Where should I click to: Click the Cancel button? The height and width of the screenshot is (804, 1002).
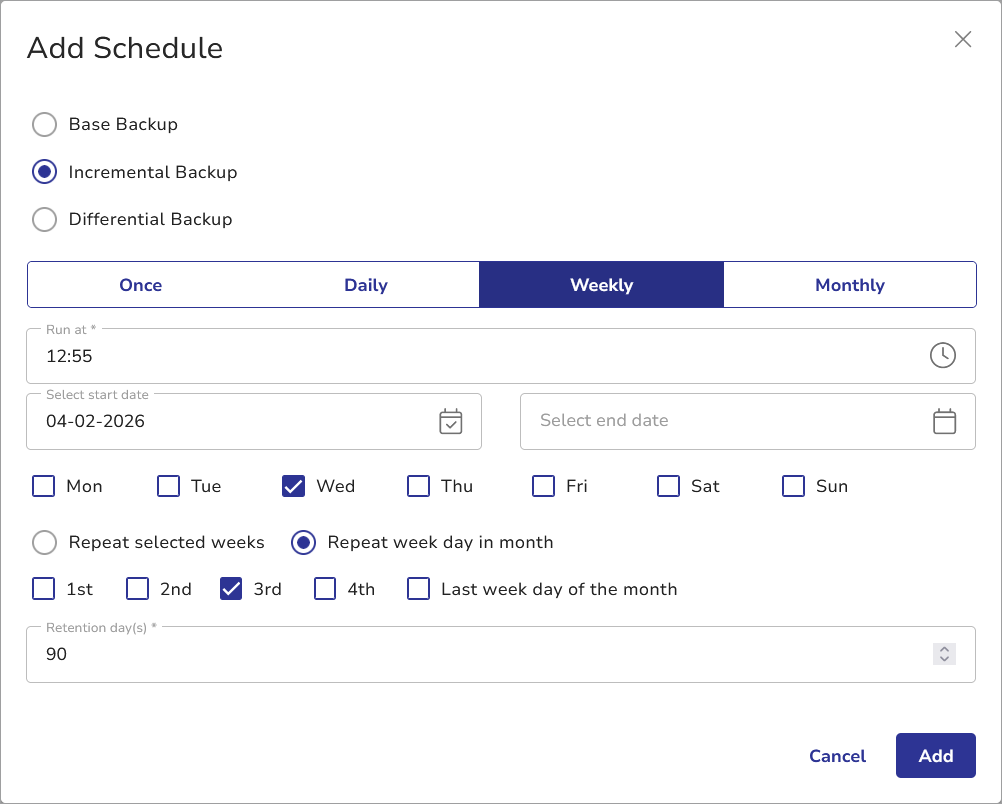(x=837, y=756)
